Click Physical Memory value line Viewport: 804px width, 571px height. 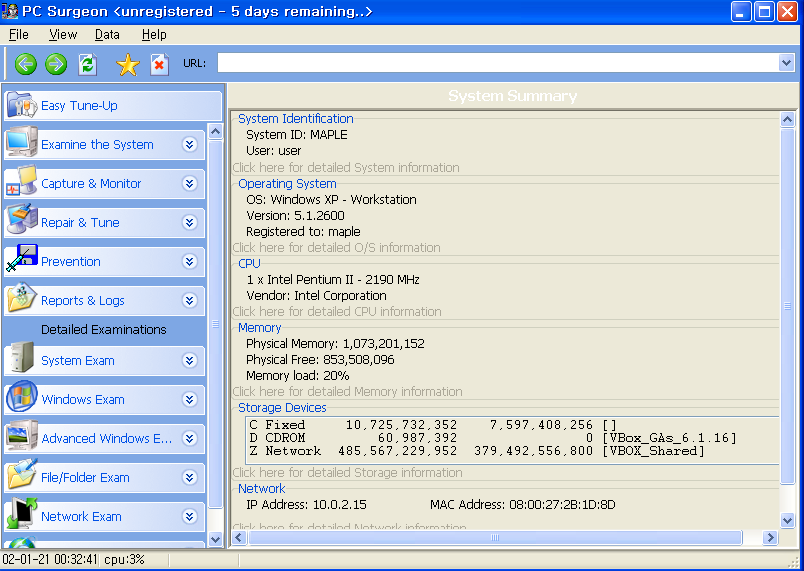[335, 343]
